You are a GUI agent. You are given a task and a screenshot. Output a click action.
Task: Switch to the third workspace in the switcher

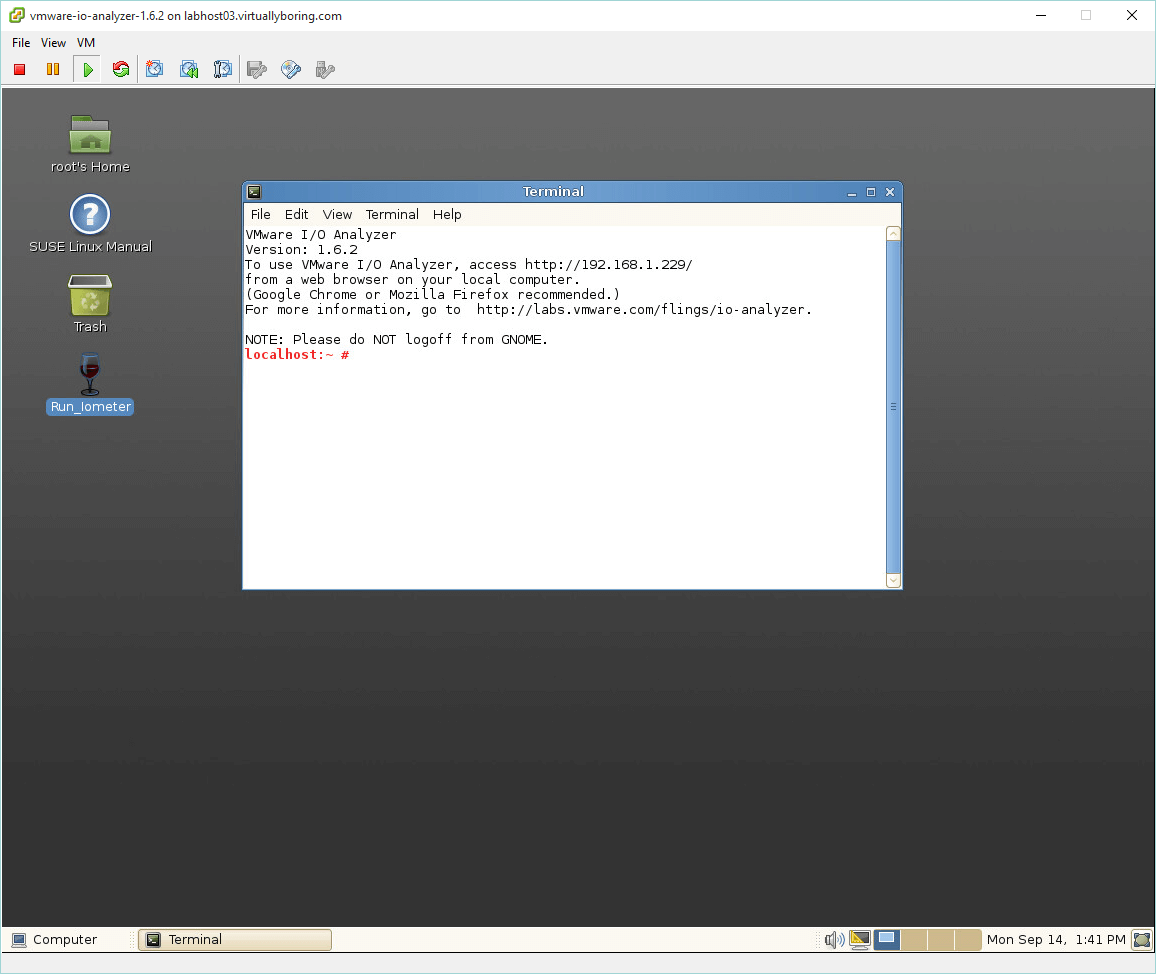point(941,939)
